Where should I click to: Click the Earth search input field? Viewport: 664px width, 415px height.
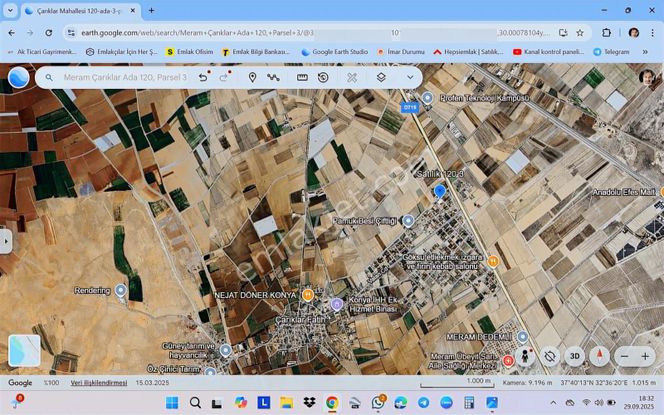click(x=120, y=77)
